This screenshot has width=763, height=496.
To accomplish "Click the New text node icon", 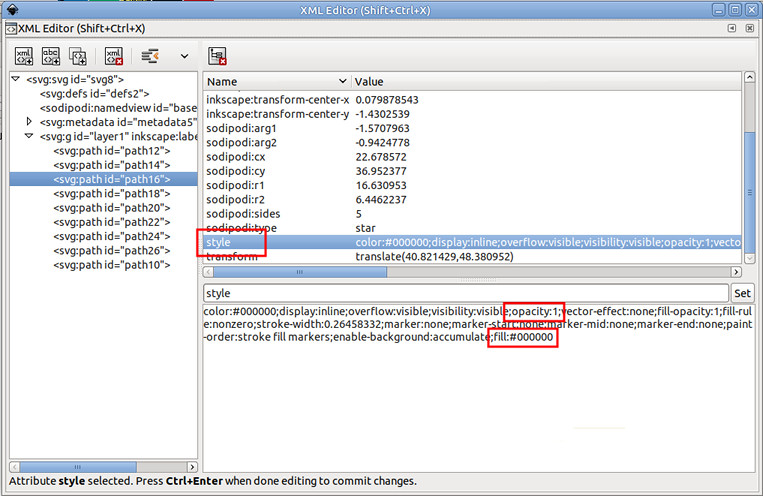I will click(x=51, y=56).
